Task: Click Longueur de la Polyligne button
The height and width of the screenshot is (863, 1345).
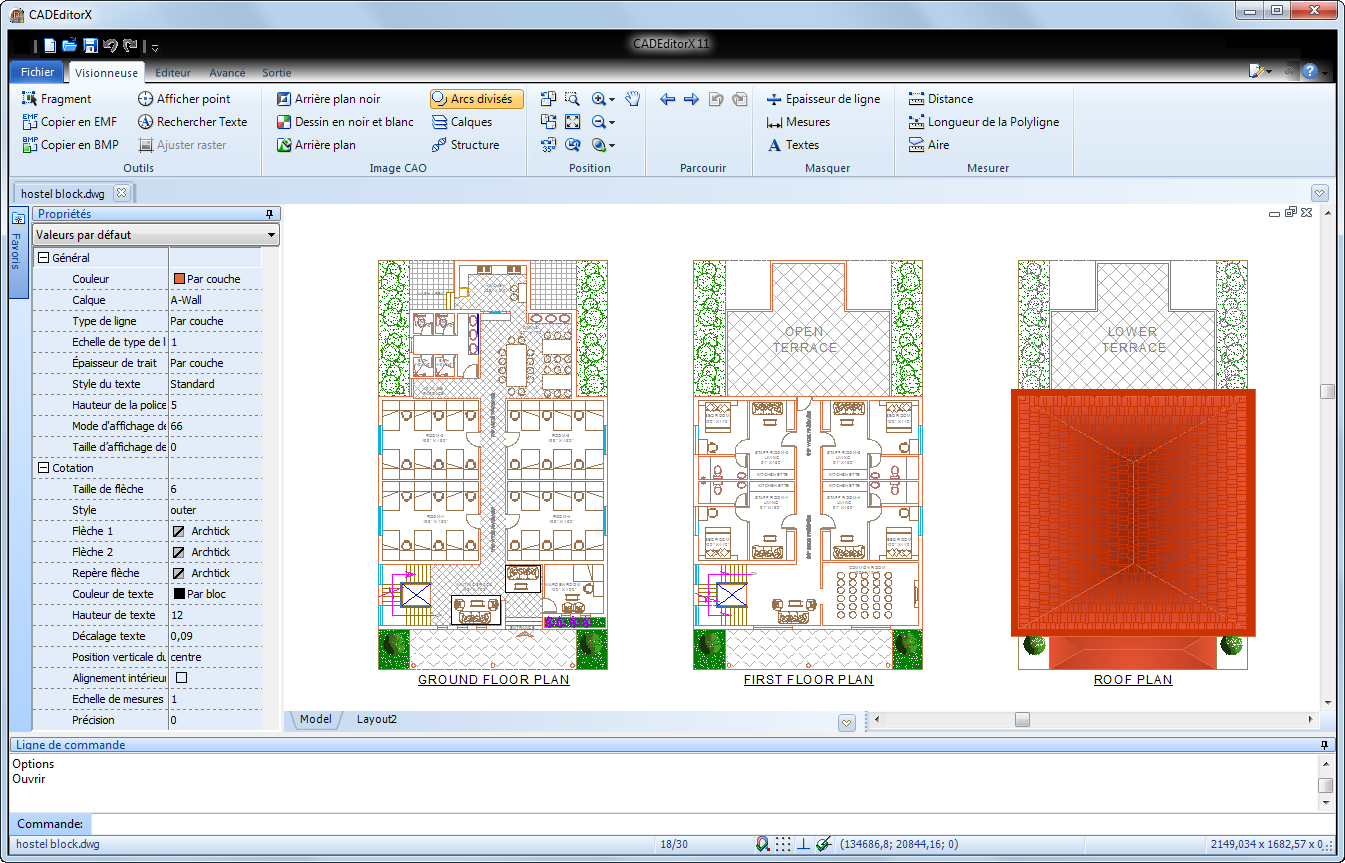Action: (x=983, y=122)
